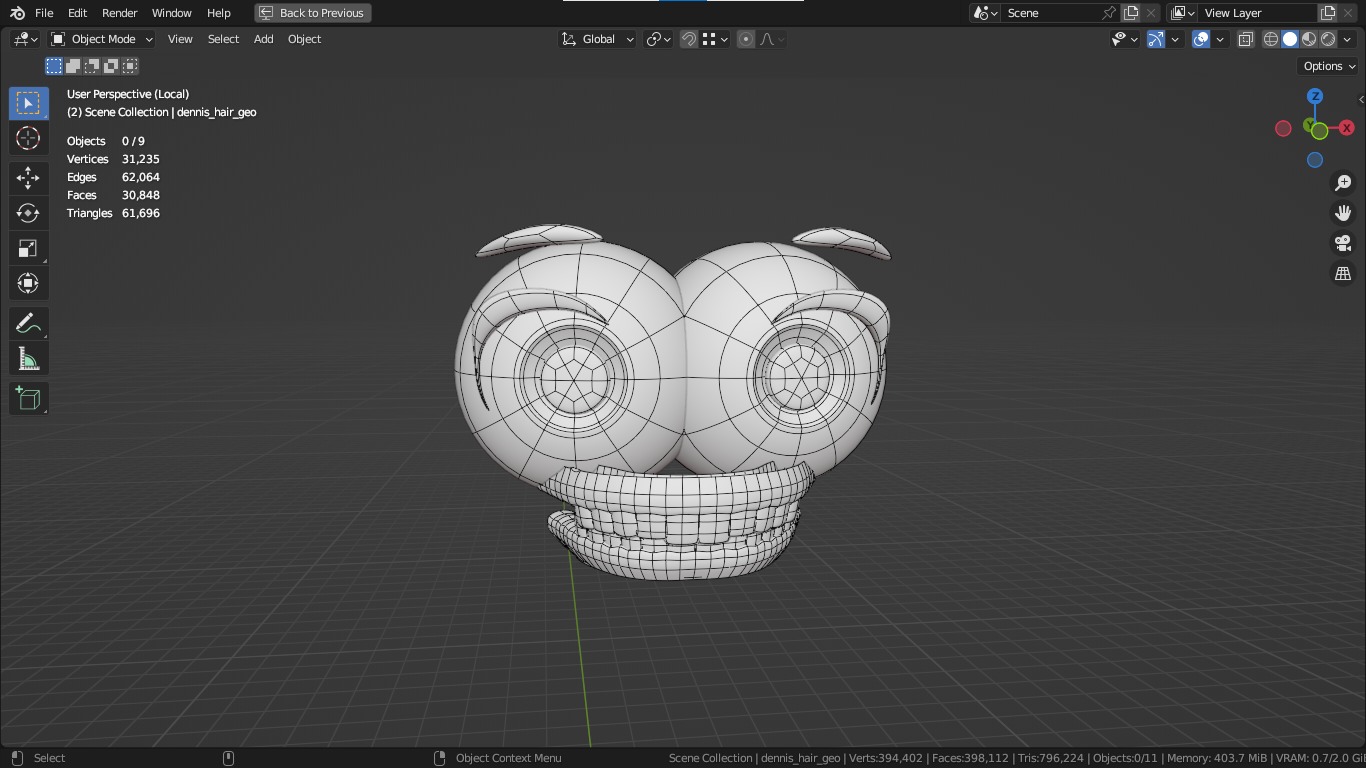Expand the gizmo options arrow

[x=1175, y=39]
